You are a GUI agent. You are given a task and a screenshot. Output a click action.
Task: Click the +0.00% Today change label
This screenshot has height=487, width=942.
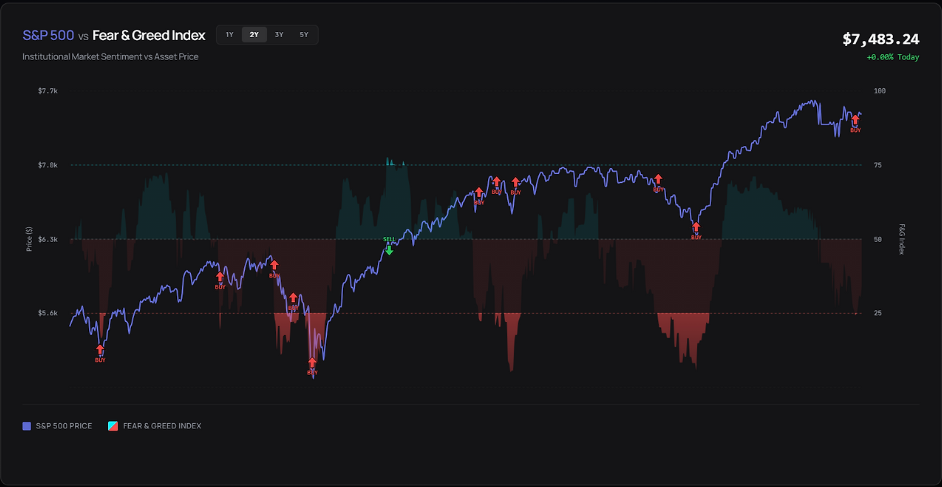point(893,57)
